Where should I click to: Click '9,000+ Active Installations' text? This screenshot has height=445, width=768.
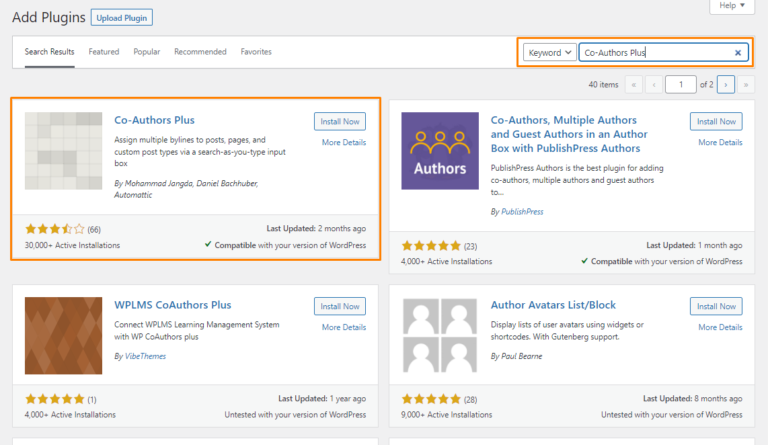point(447,415)
